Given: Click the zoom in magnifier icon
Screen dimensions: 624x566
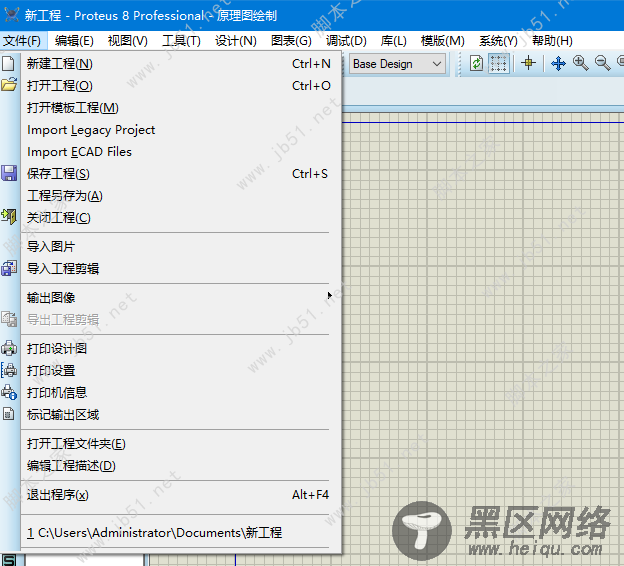Looking at the screenshot, I should pyautogui.click(x=581, y=63).
